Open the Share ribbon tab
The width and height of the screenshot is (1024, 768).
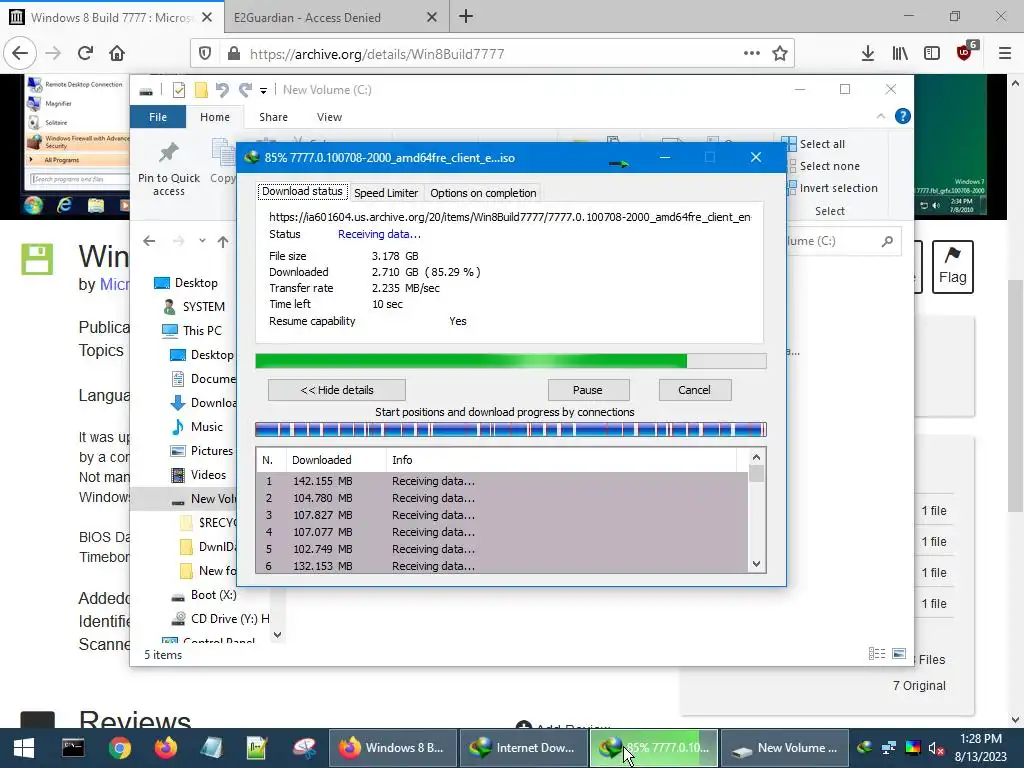pos(273,117)
